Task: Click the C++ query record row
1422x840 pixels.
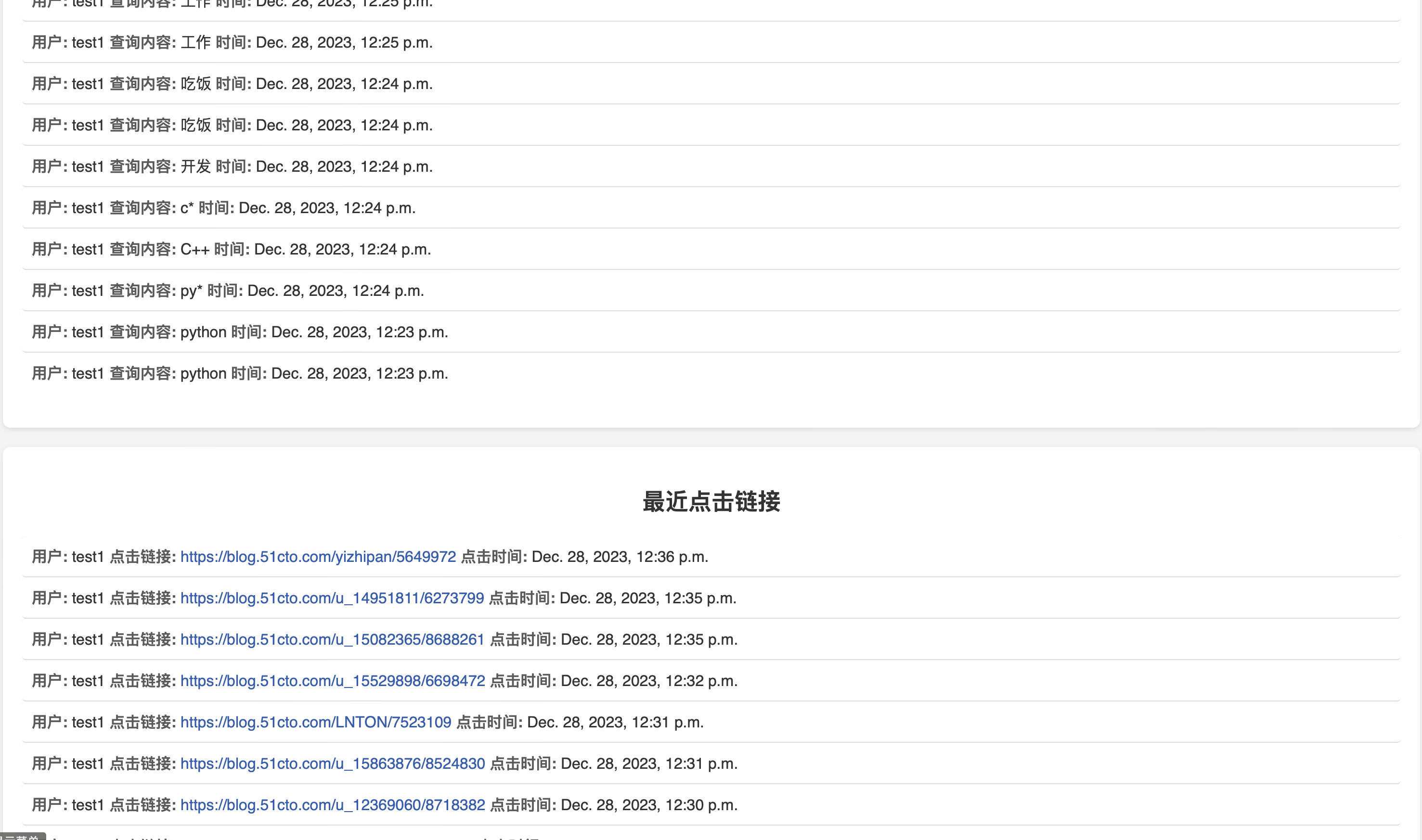Action: 231,250
